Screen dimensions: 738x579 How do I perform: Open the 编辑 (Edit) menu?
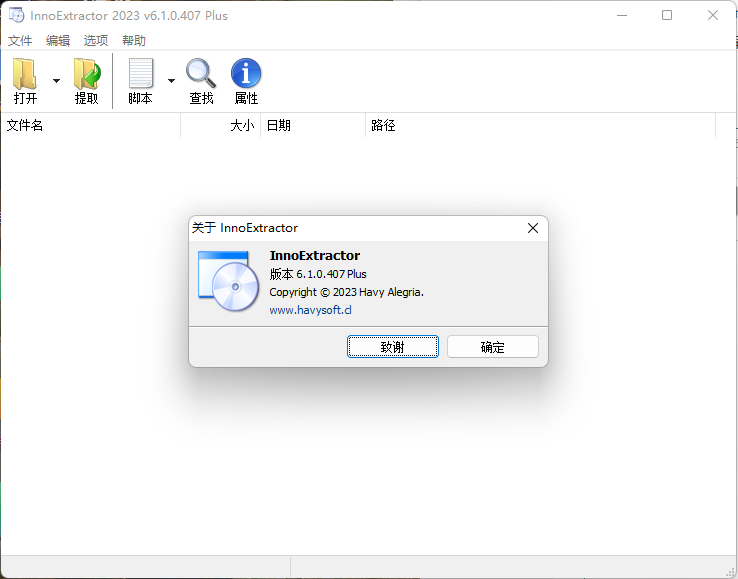pos(58,41)
